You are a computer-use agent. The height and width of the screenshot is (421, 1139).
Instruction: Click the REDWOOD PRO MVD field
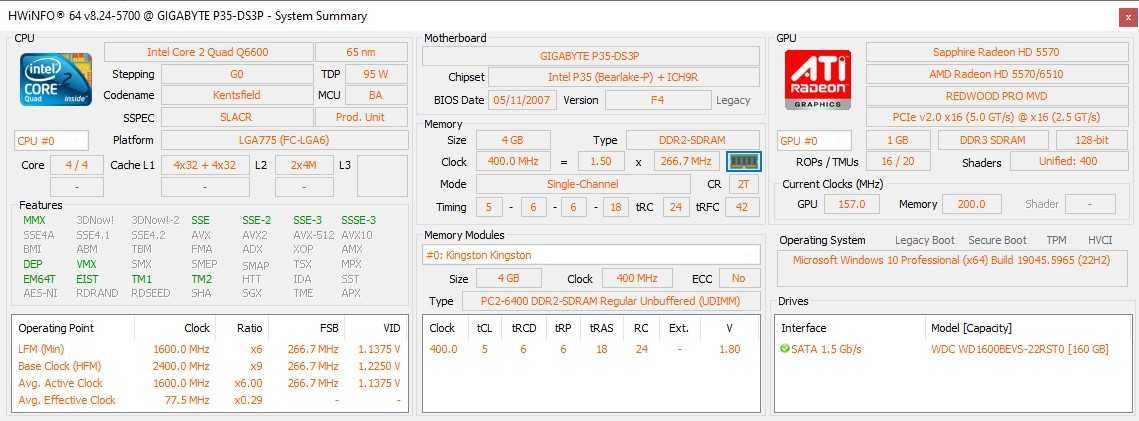996,96
